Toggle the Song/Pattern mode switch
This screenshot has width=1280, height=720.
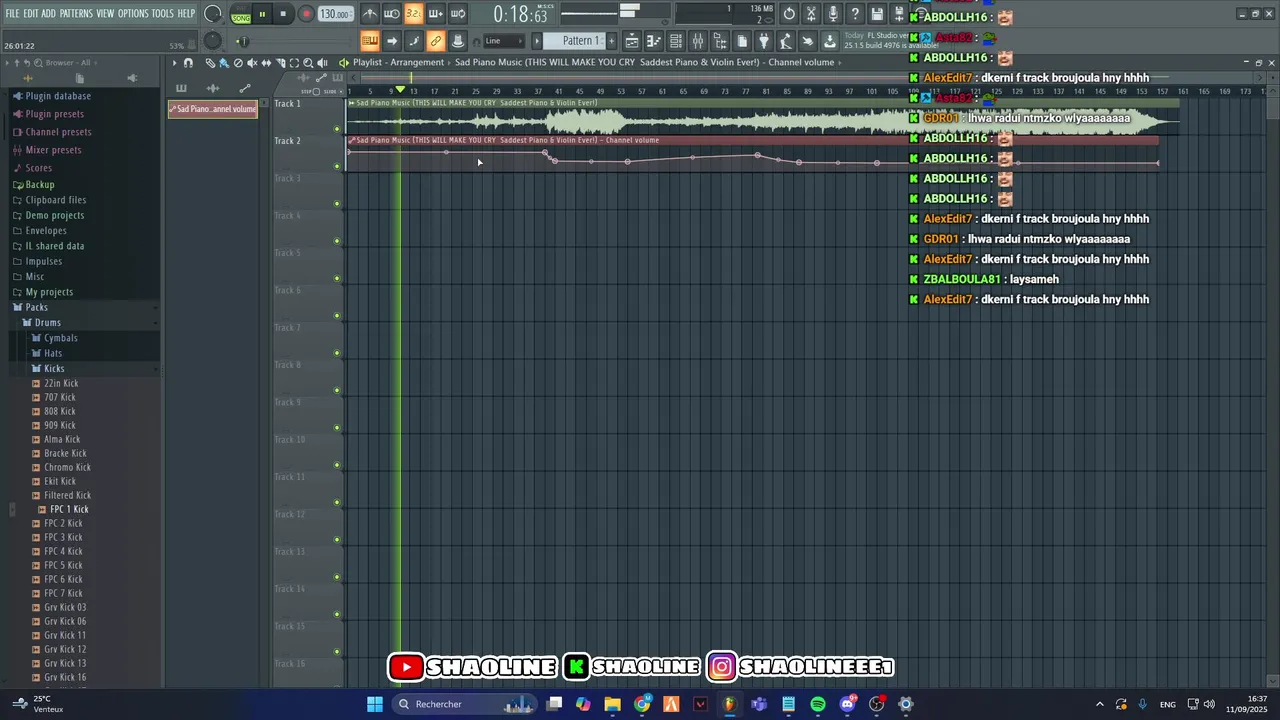tap(241, 14)
